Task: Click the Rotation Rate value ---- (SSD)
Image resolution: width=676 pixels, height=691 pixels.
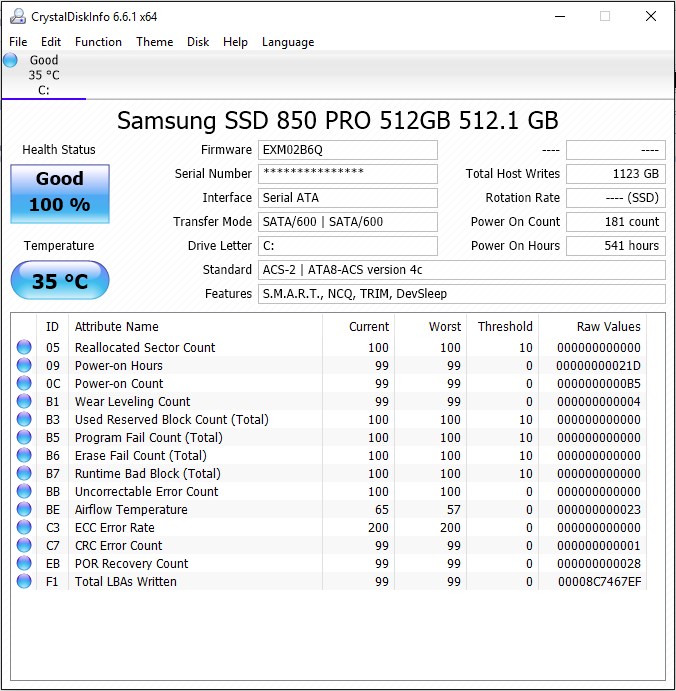Action: click(616, 197)
